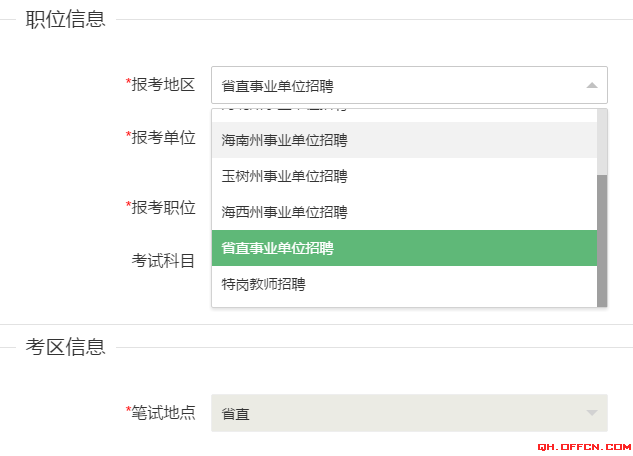This screenshot has width=633, height=456.
Task: Click the partially hidden option atop the list
Action: point(404,115)
